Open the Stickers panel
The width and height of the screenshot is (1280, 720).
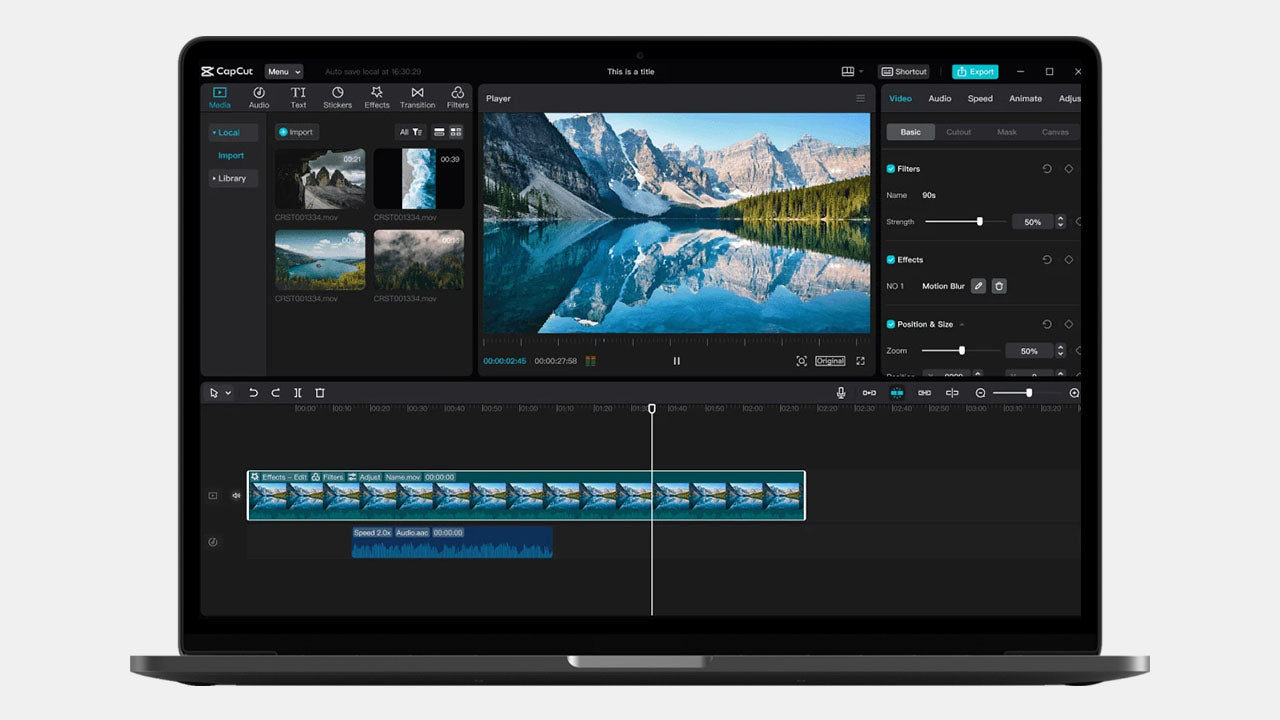point(337,97)
